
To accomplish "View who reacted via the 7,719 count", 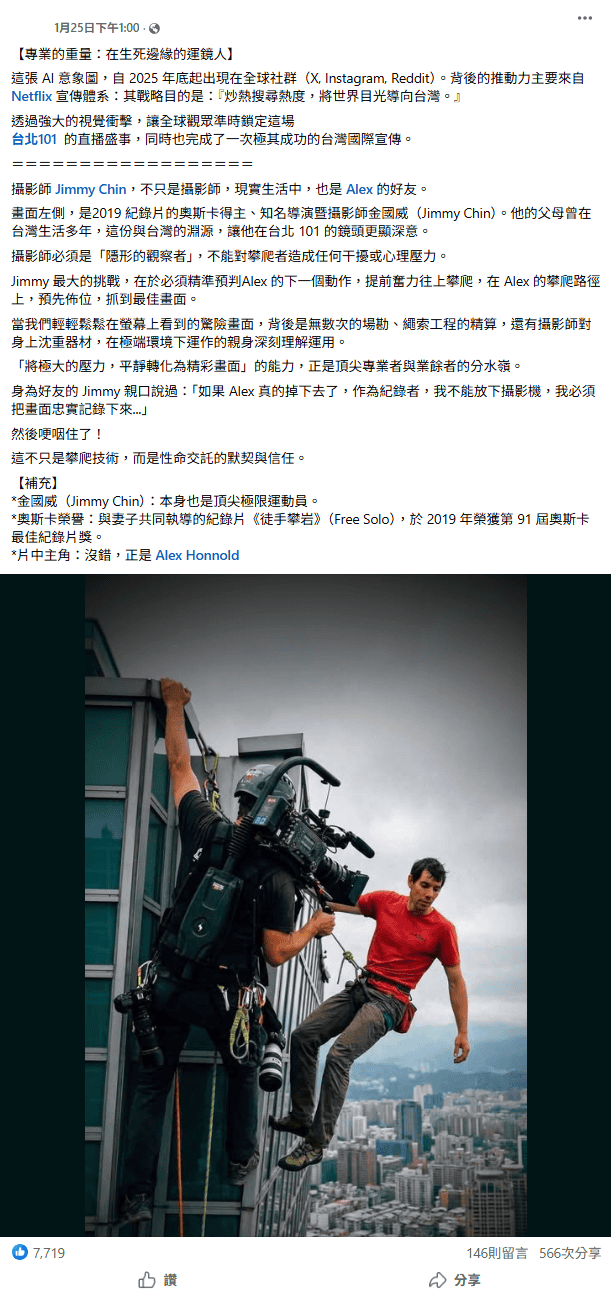I will (x=49, y=1252).
